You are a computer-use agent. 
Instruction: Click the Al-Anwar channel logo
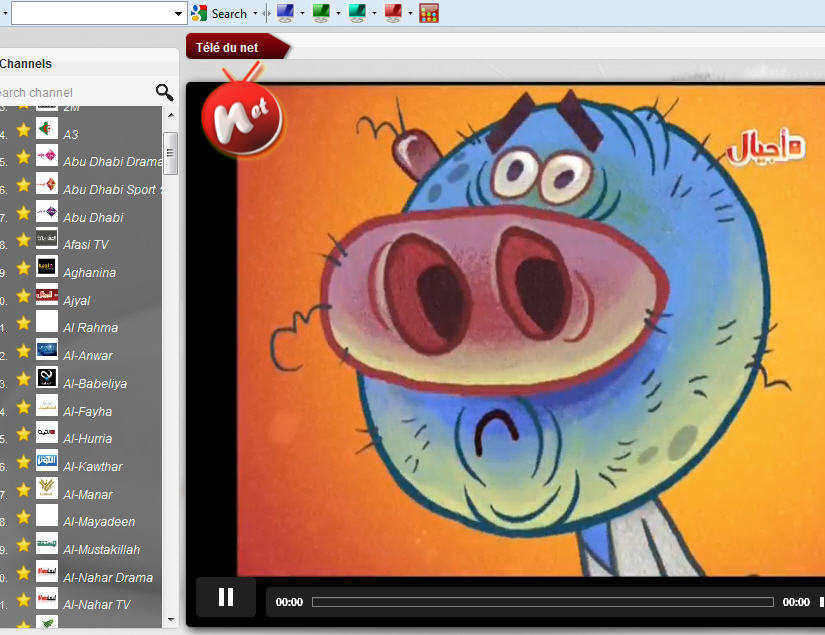[x=47, y=350]
